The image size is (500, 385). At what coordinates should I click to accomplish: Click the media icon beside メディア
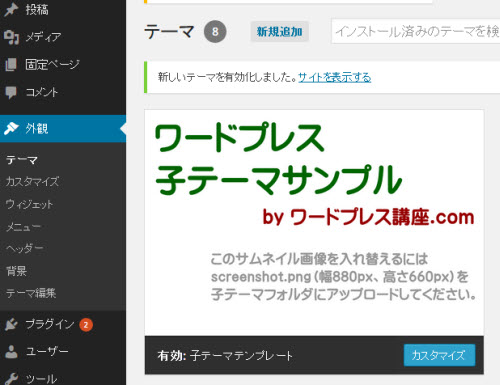pos(11,37)
